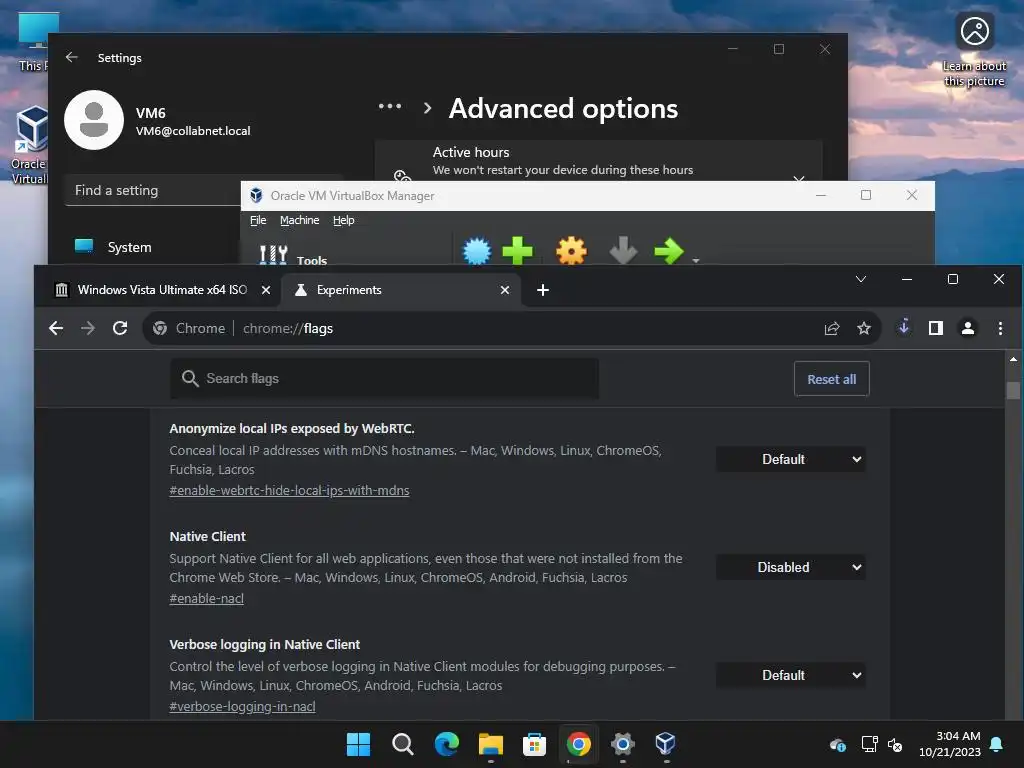Launch Microsoft Edge from taskbar
The width and height of the screenshot is (1024, 768).
447,744
